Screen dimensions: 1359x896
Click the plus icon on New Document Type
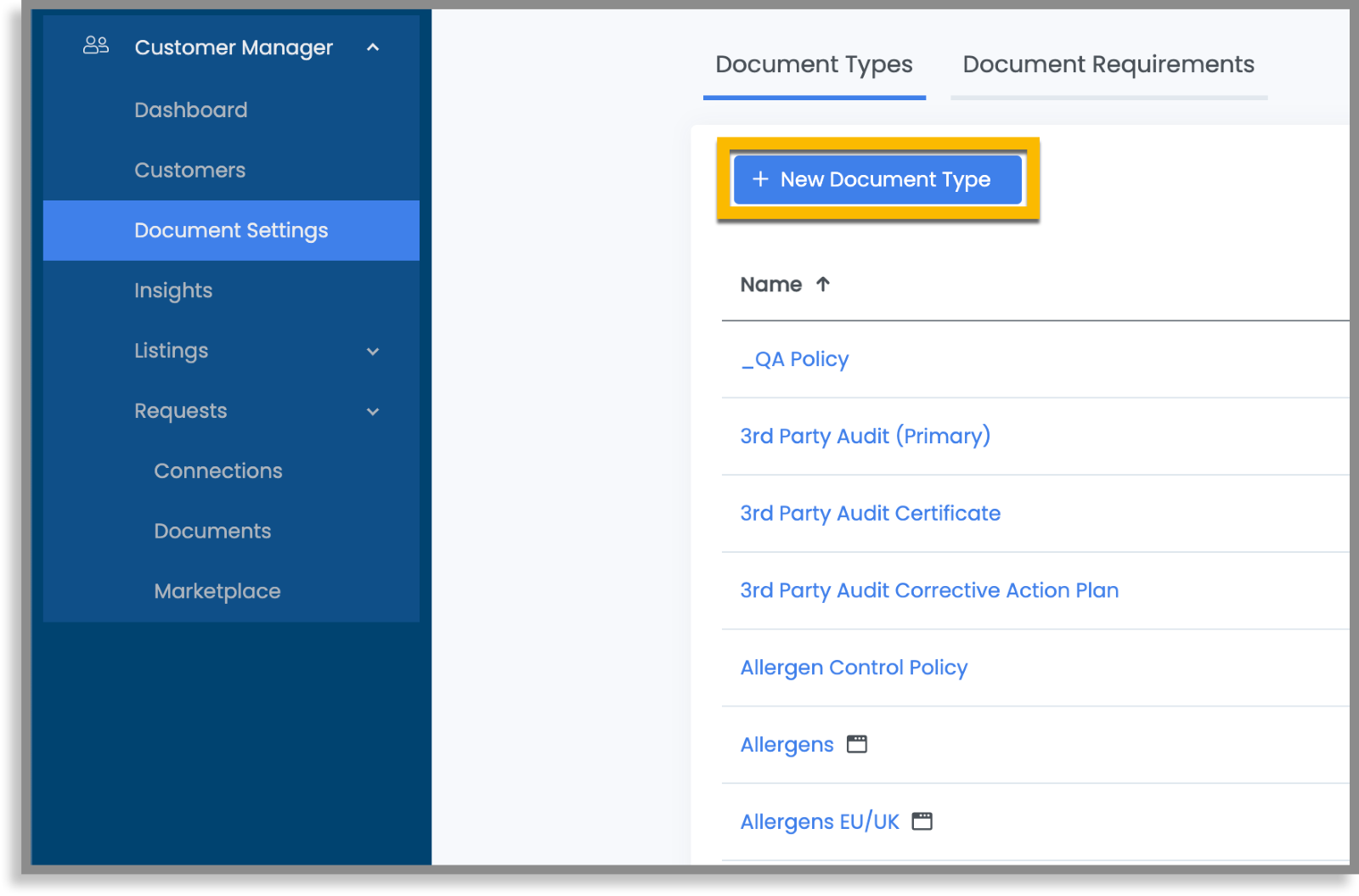[x=759, y=179]
